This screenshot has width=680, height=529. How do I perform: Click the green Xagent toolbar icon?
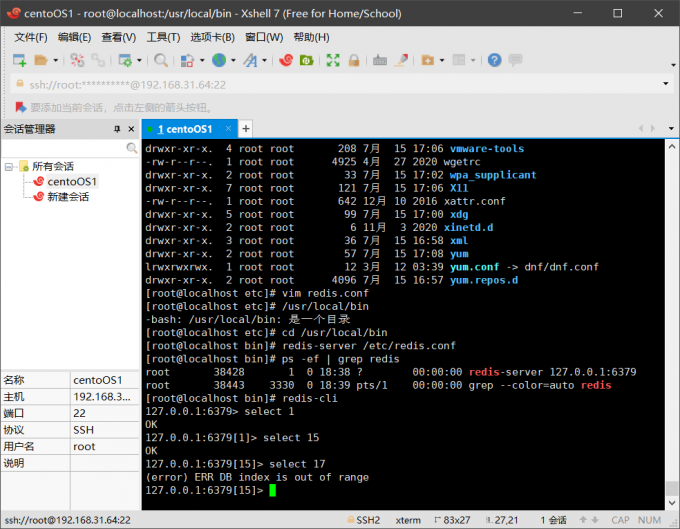coord(307,60)
